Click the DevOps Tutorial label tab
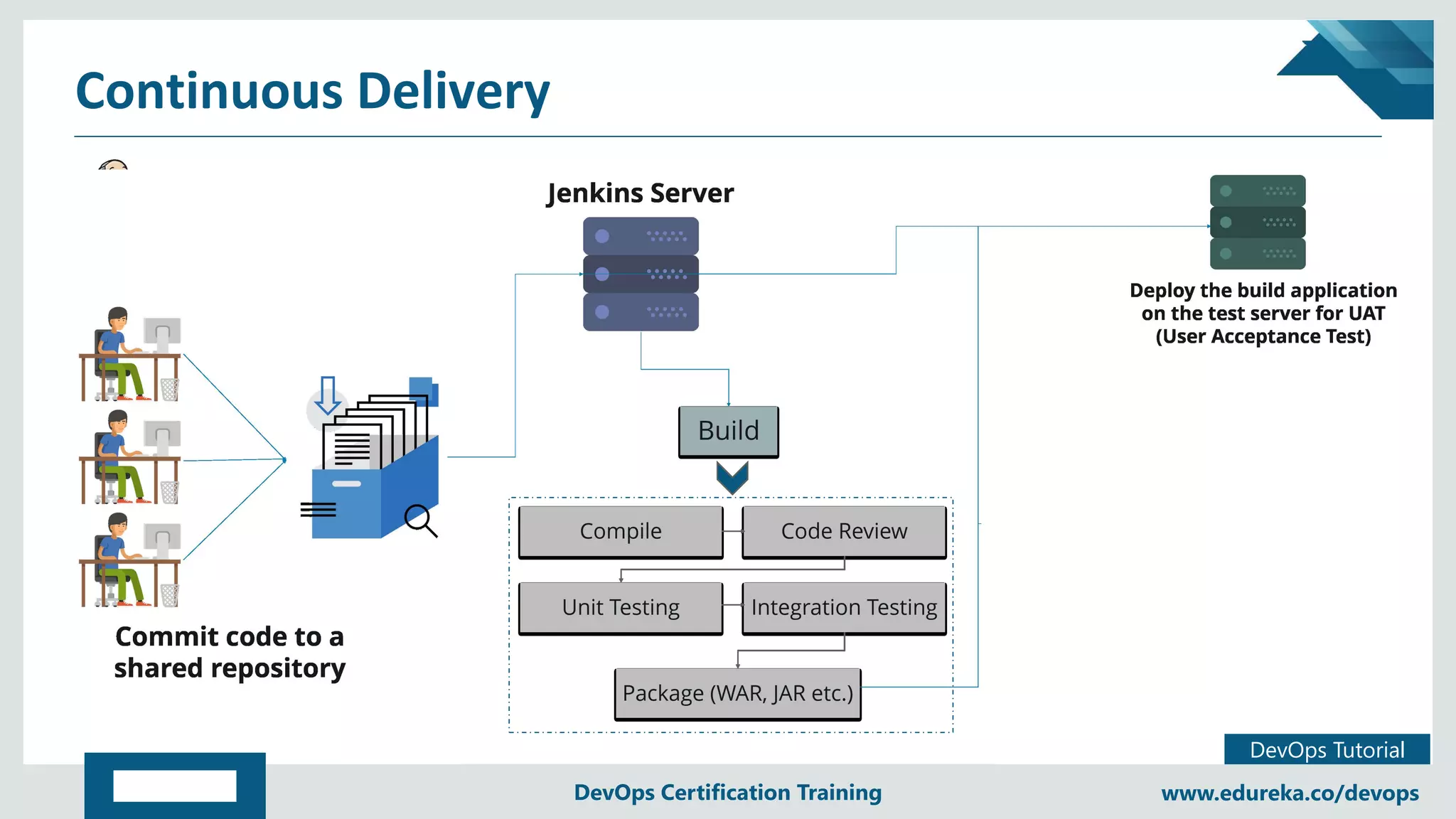Screen dimensions: 1456x819 tap(1327, 749)
